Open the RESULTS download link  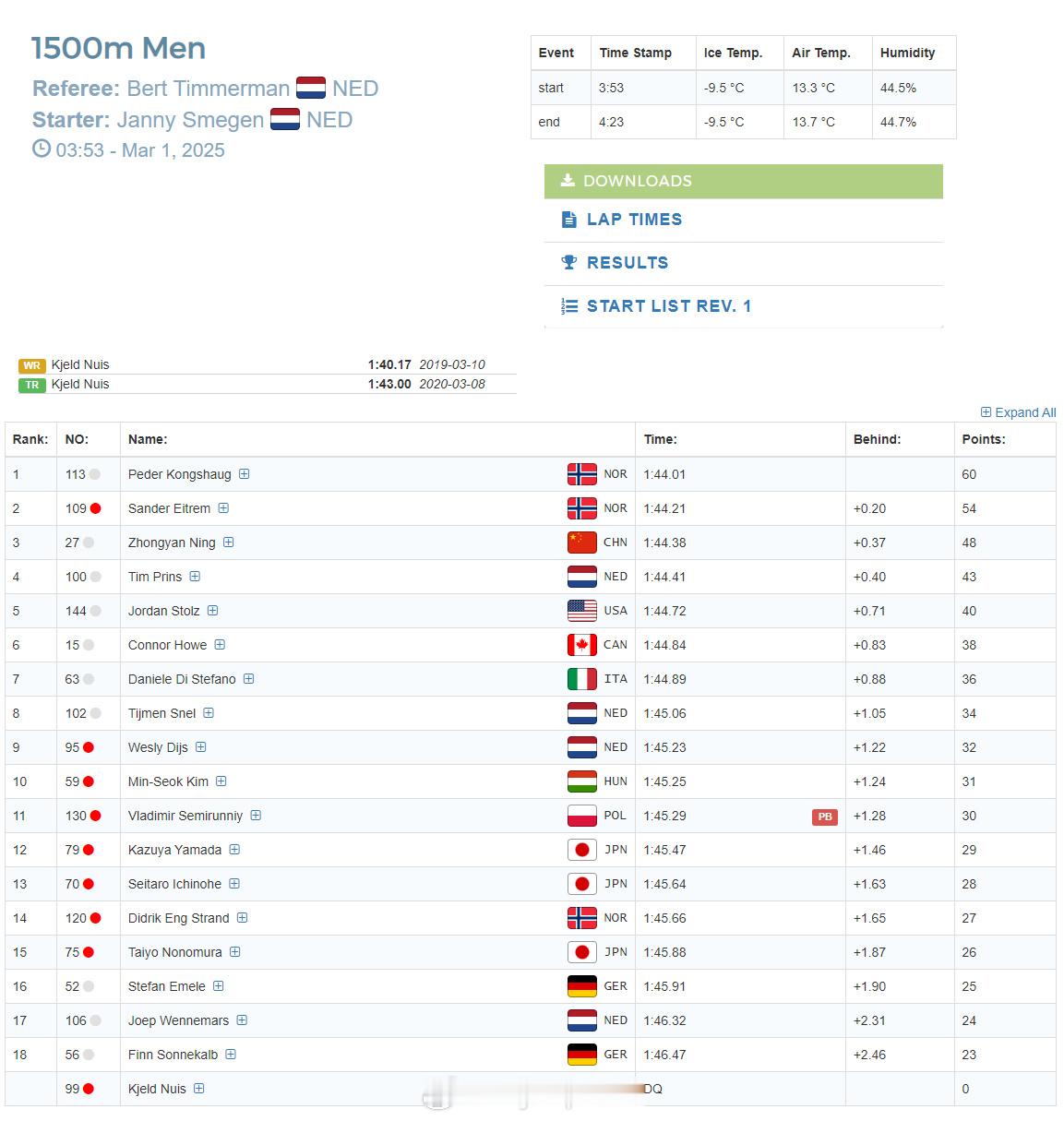pos(628,263)
